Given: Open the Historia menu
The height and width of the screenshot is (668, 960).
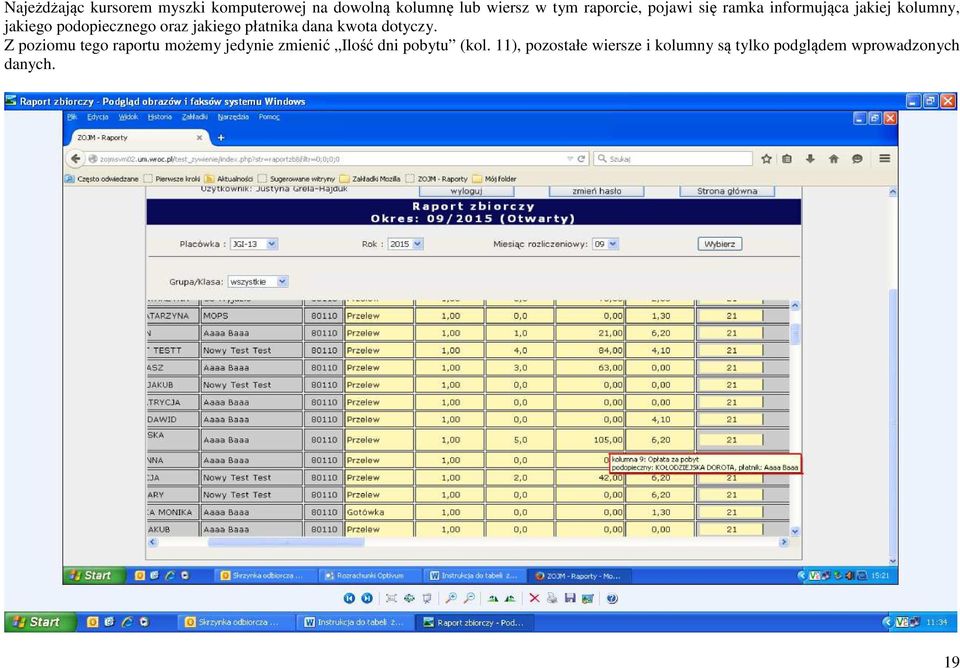Looking at the screenshot, I should click(160, 117).
